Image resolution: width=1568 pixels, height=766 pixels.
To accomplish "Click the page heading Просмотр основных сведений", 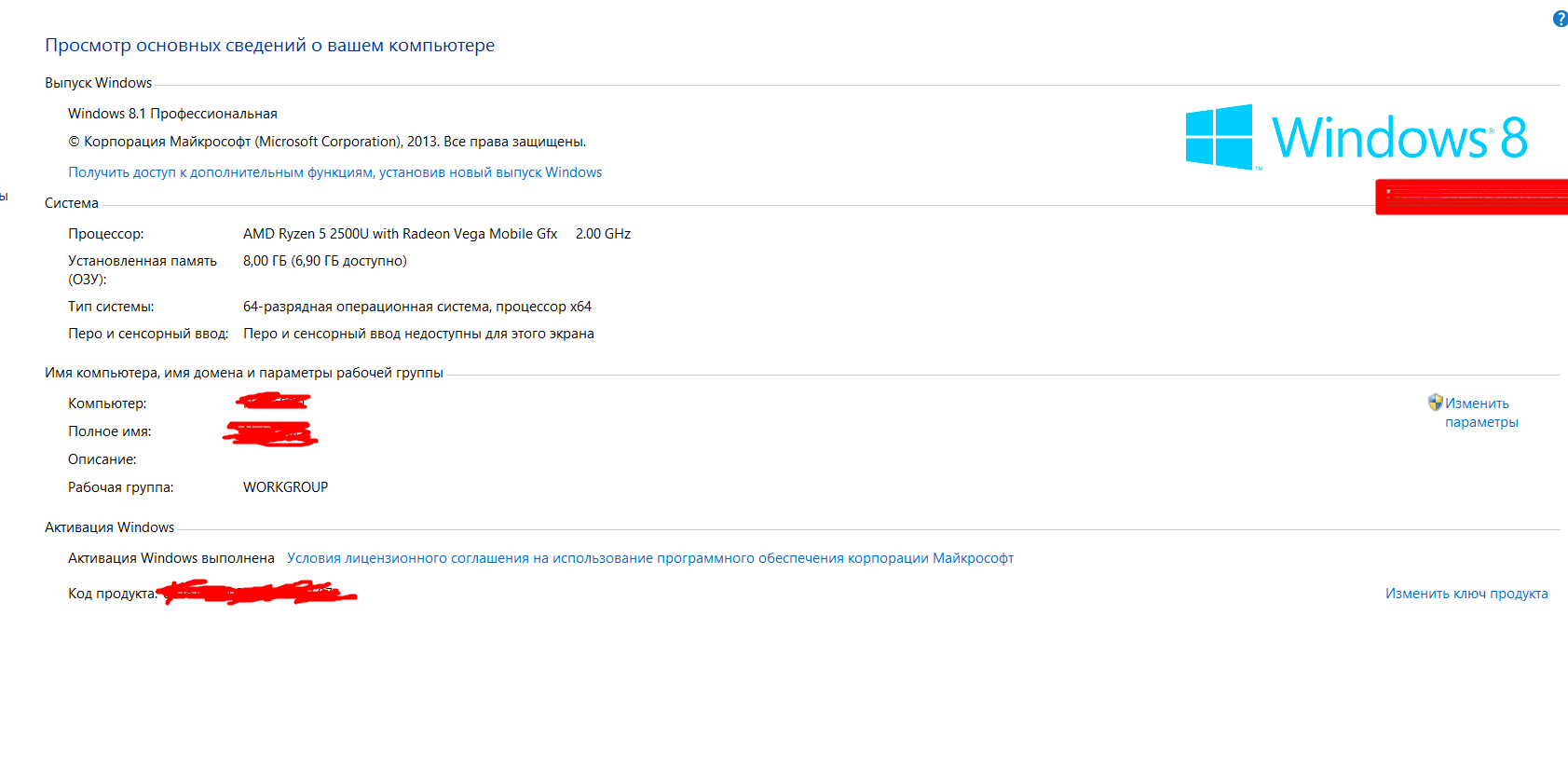I will coord(269,45).
